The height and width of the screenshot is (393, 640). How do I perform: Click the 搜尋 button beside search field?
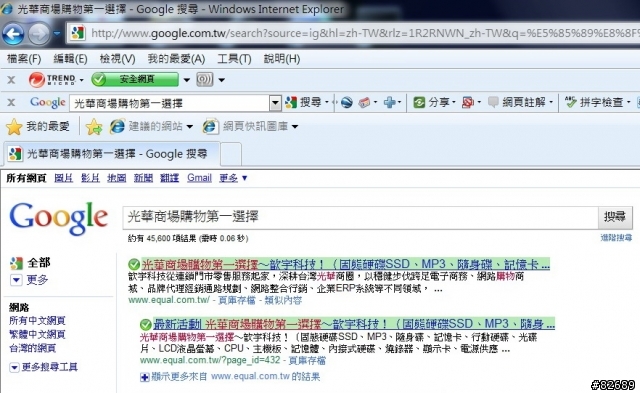615,217
